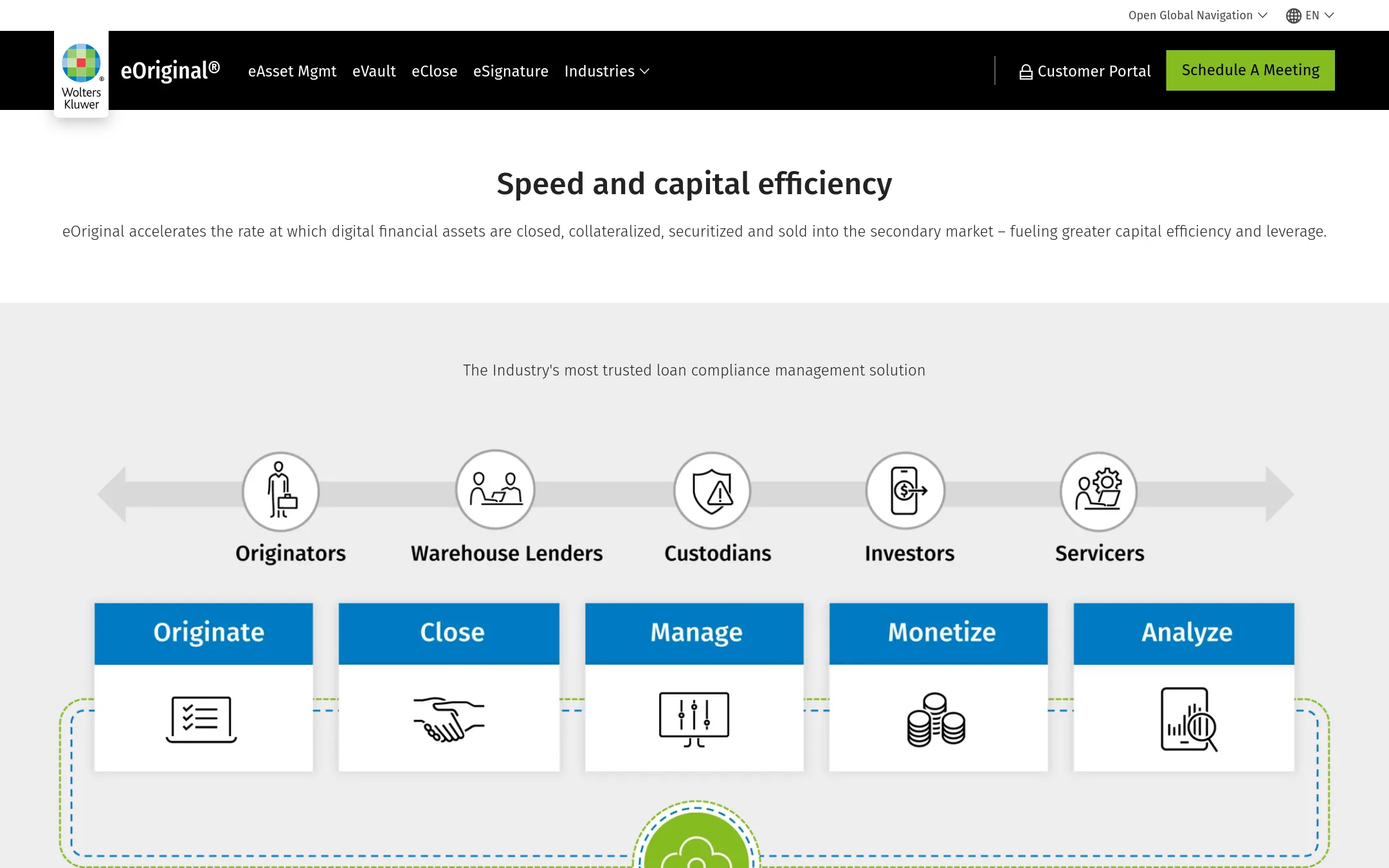
Task: Click the Servicers label
Action: coord(1100,554)
